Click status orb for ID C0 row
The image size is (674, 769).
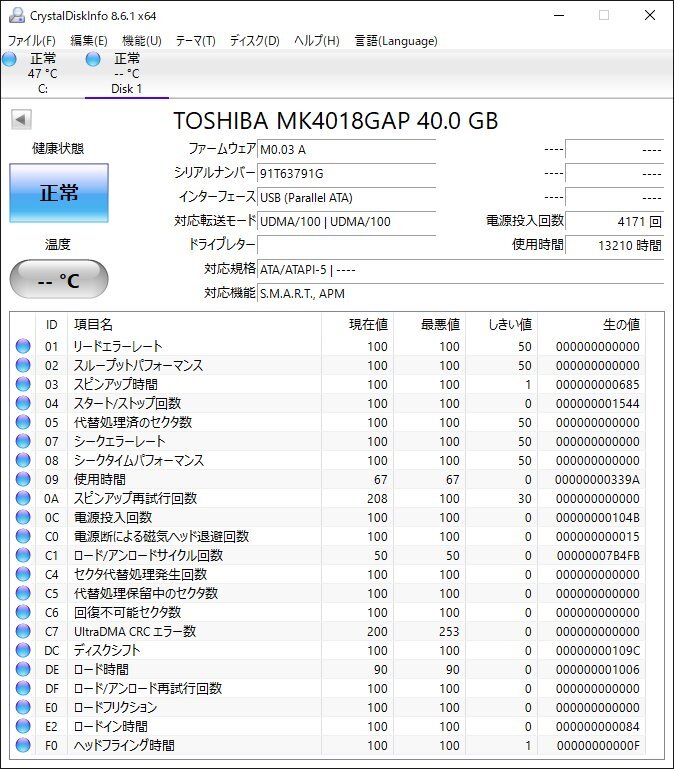coord(23,536)
